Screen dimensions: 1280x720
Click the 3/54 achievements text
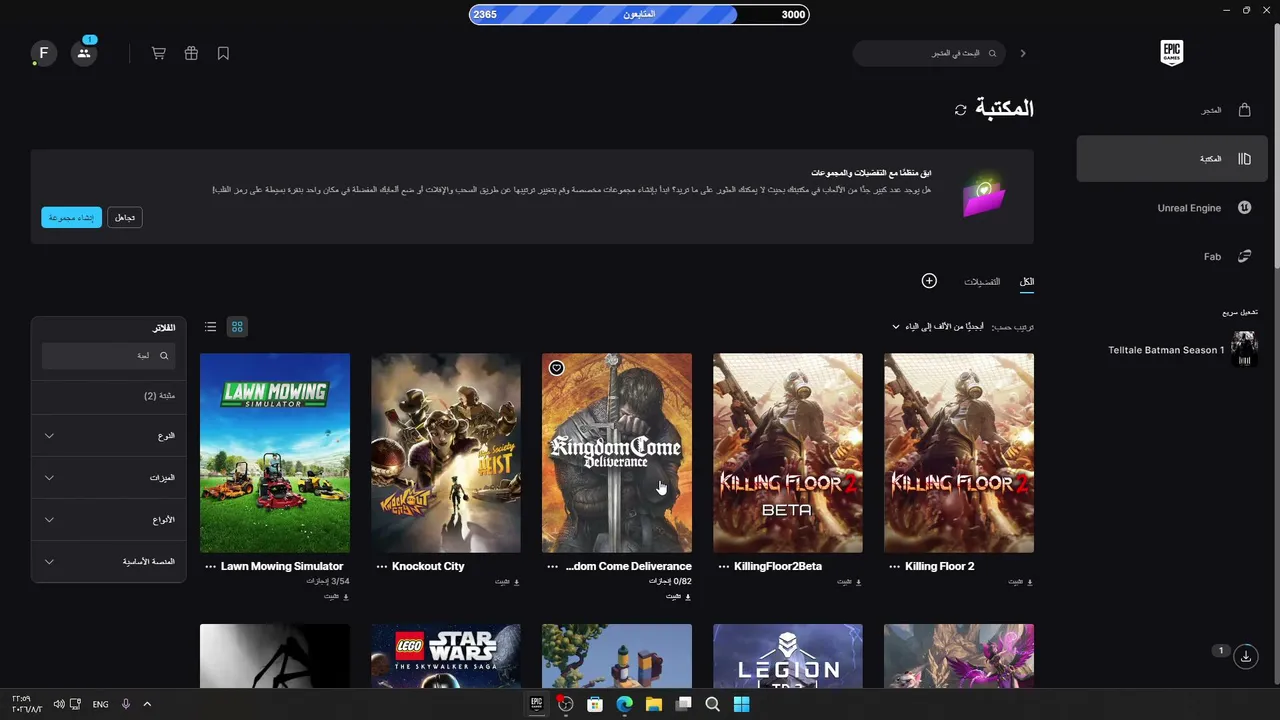pos(328,581)
